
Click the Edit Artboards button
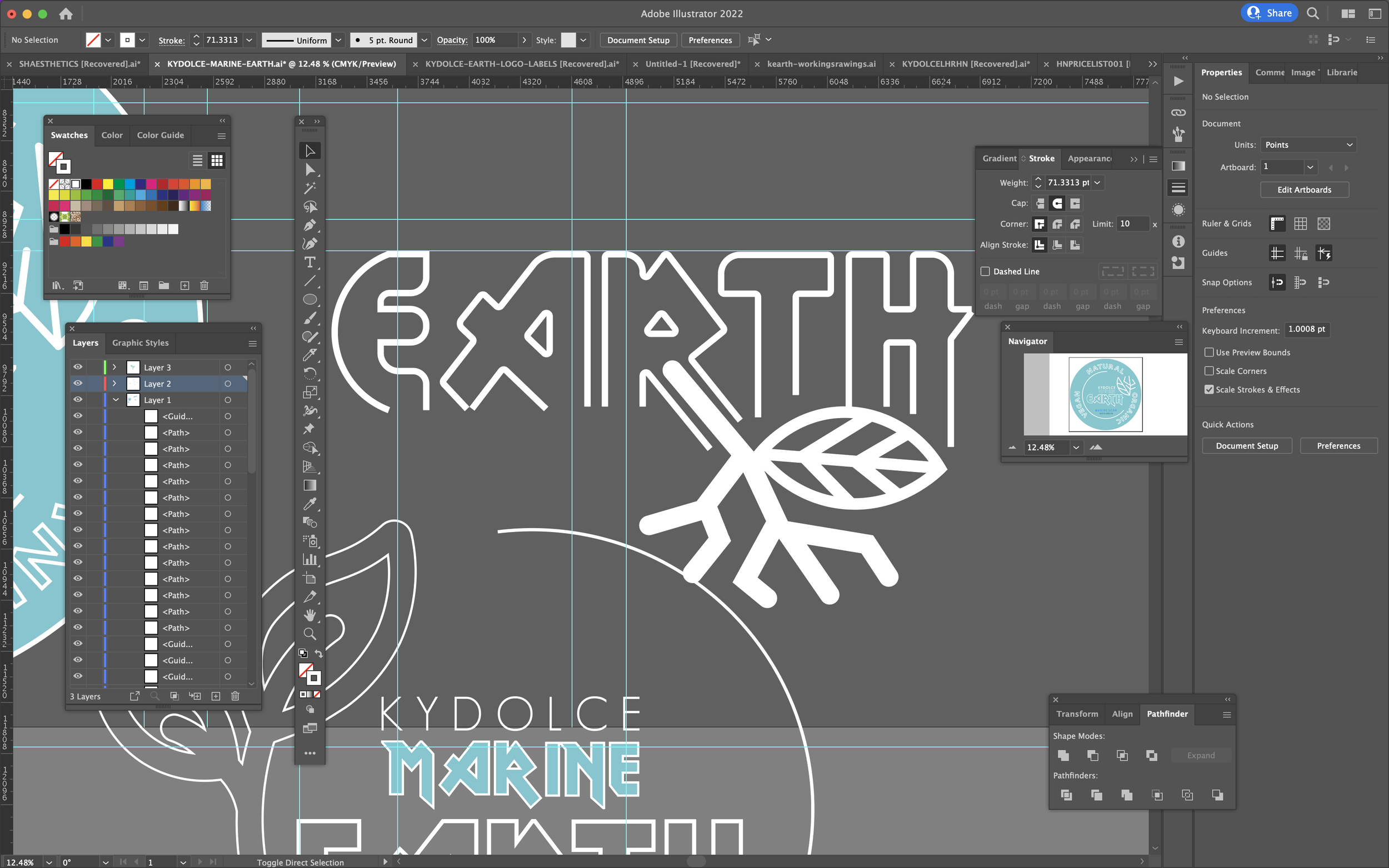tap(1304, 190)
